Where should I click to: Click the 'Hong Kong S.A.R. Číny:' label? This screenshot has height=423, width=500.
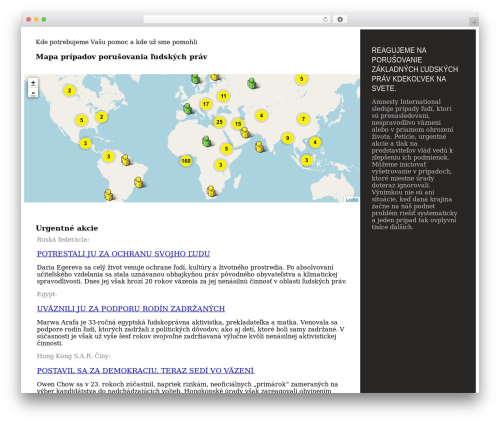73,356
